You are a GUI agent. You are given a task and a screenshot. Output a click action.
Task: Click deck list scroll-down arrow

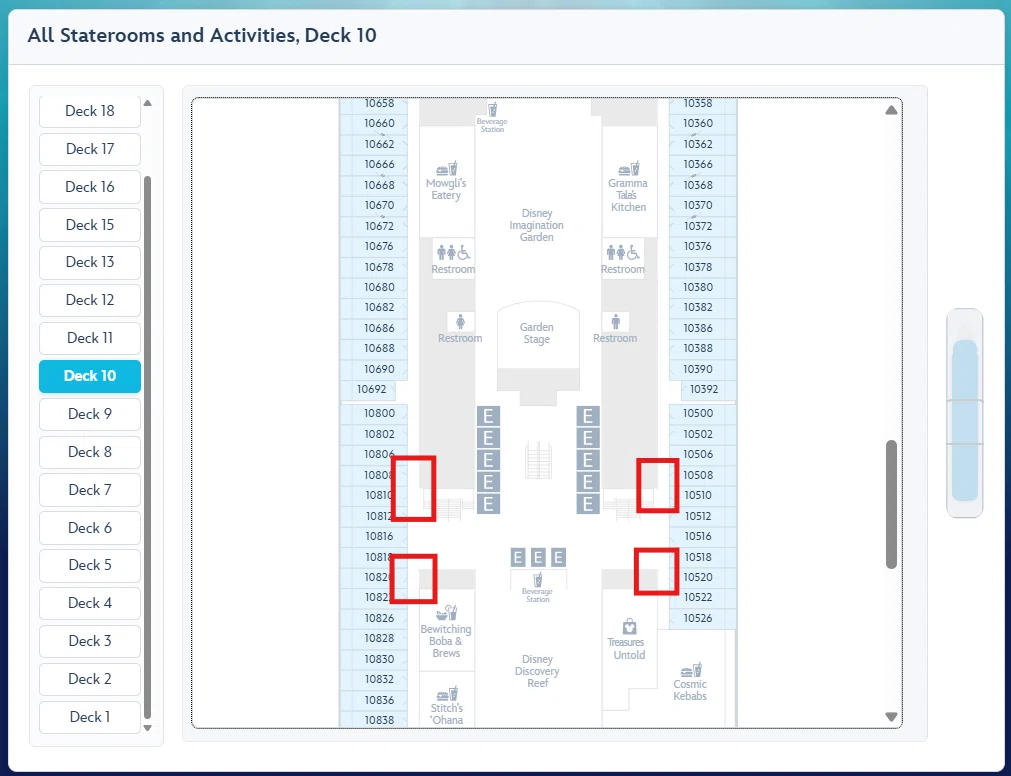click(x=148, y=728)
